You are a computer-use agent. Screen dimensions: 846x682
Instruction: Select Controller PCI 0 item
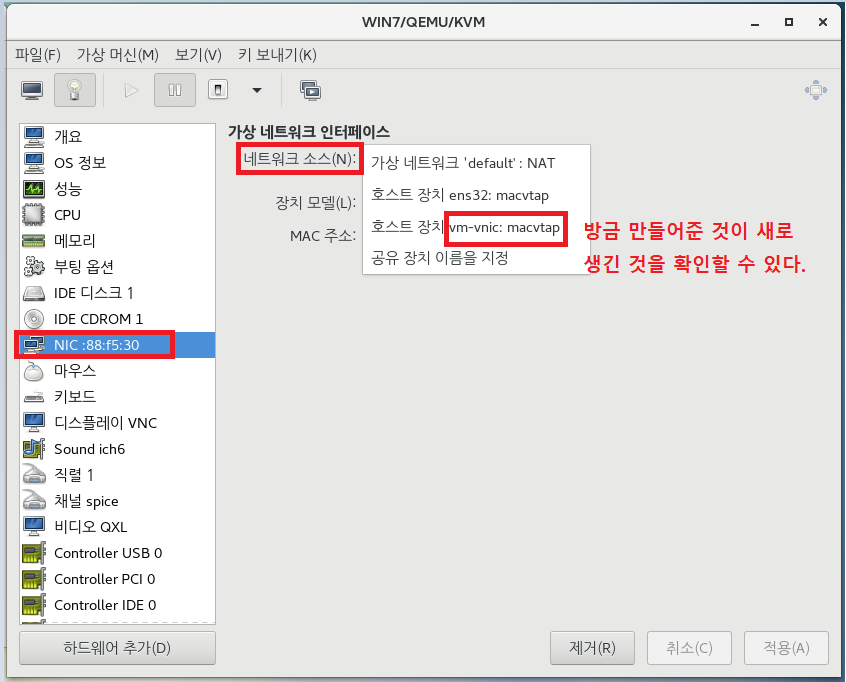click(118, 579)
